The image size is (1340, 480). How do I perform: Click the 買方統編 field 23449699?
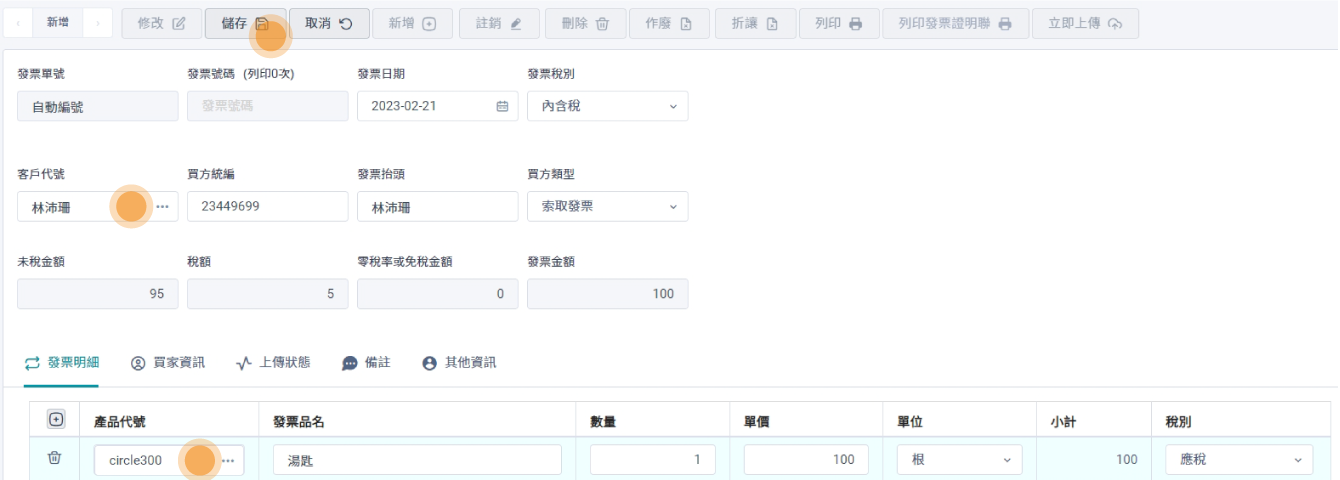pyautogui.click(x=267, y=207)
